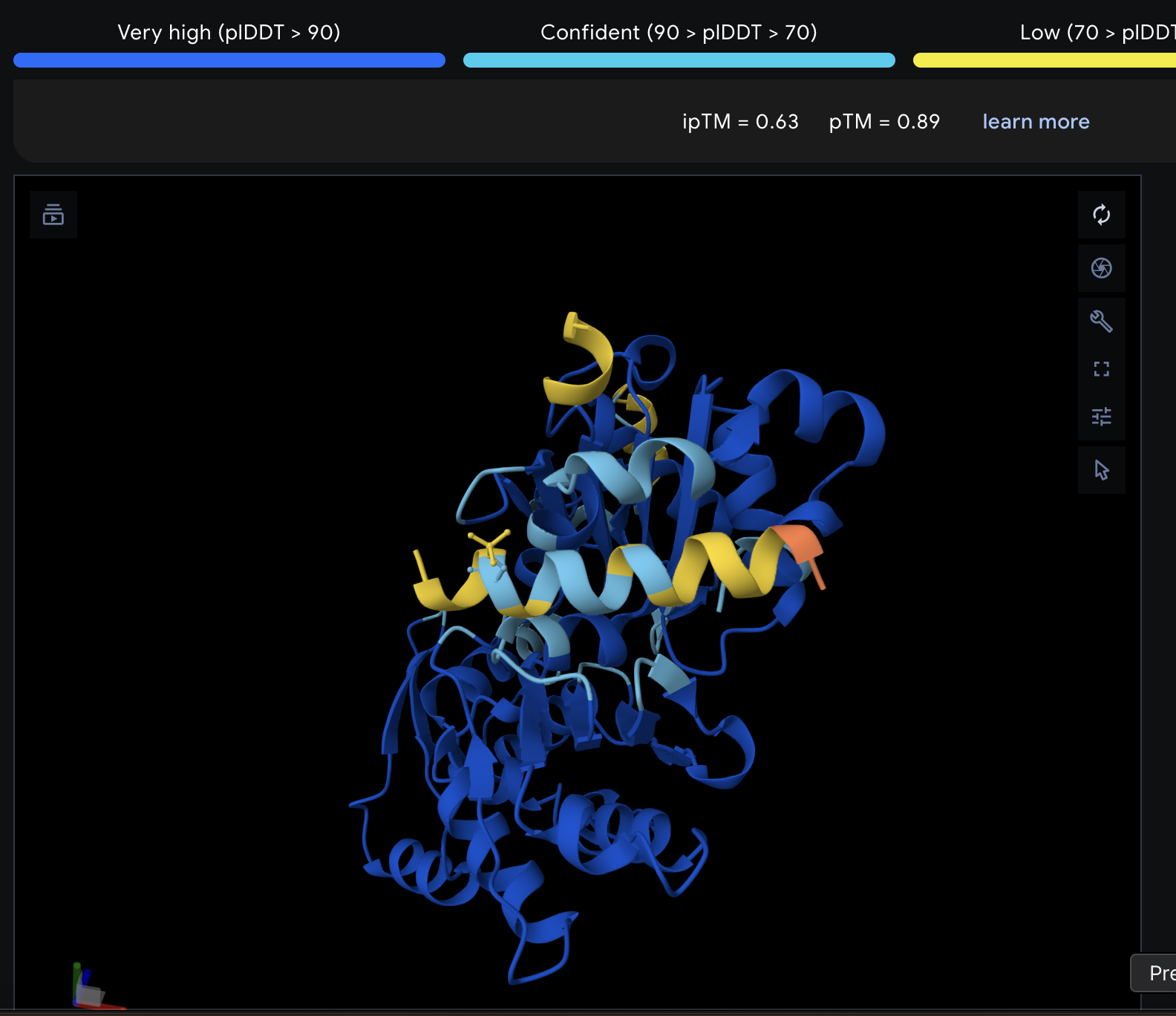
Task: Open the animation/state snapshots panel icon
Action: [53, 215]
